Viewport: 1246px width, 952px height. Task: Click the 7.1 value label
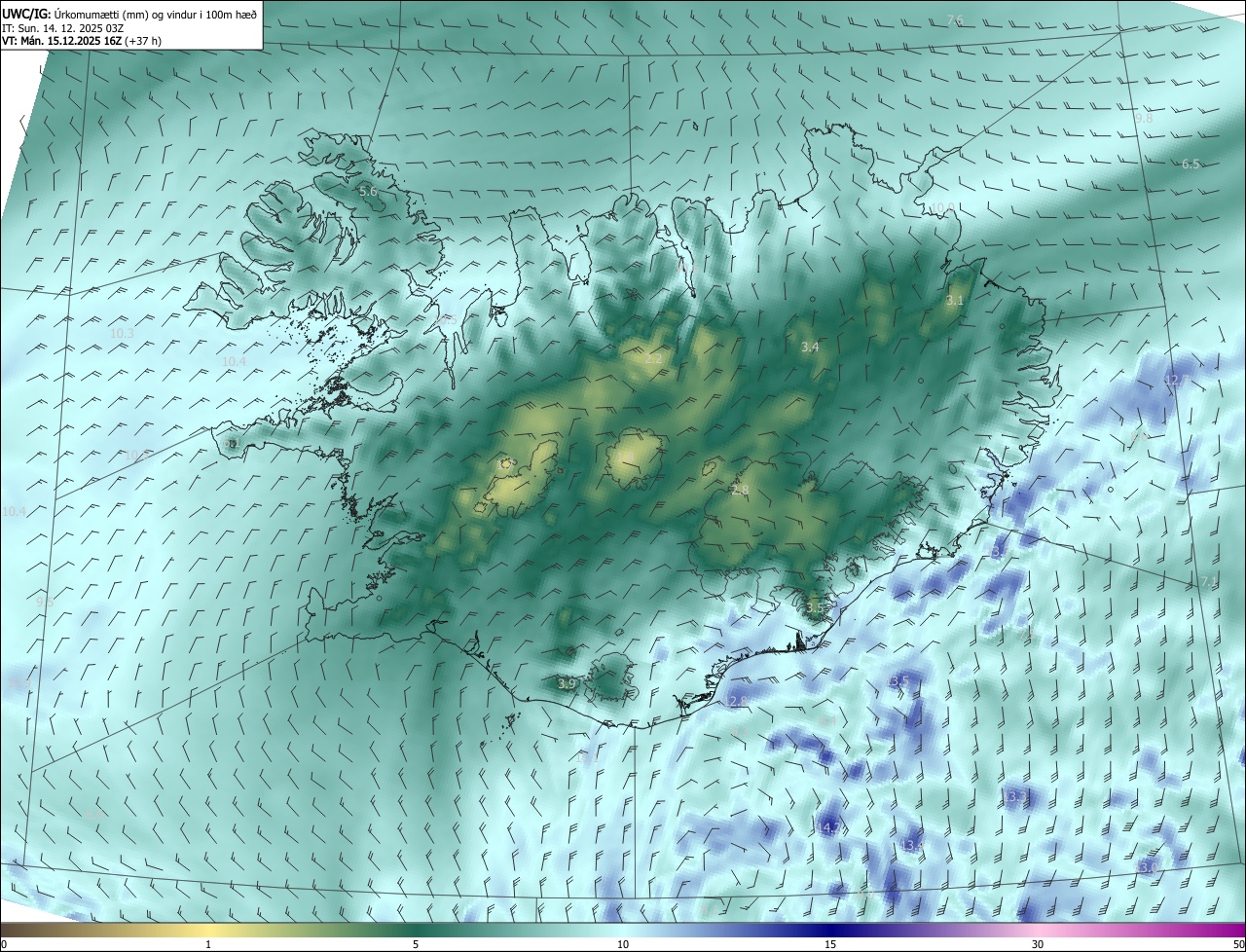tap(1209, 582)
